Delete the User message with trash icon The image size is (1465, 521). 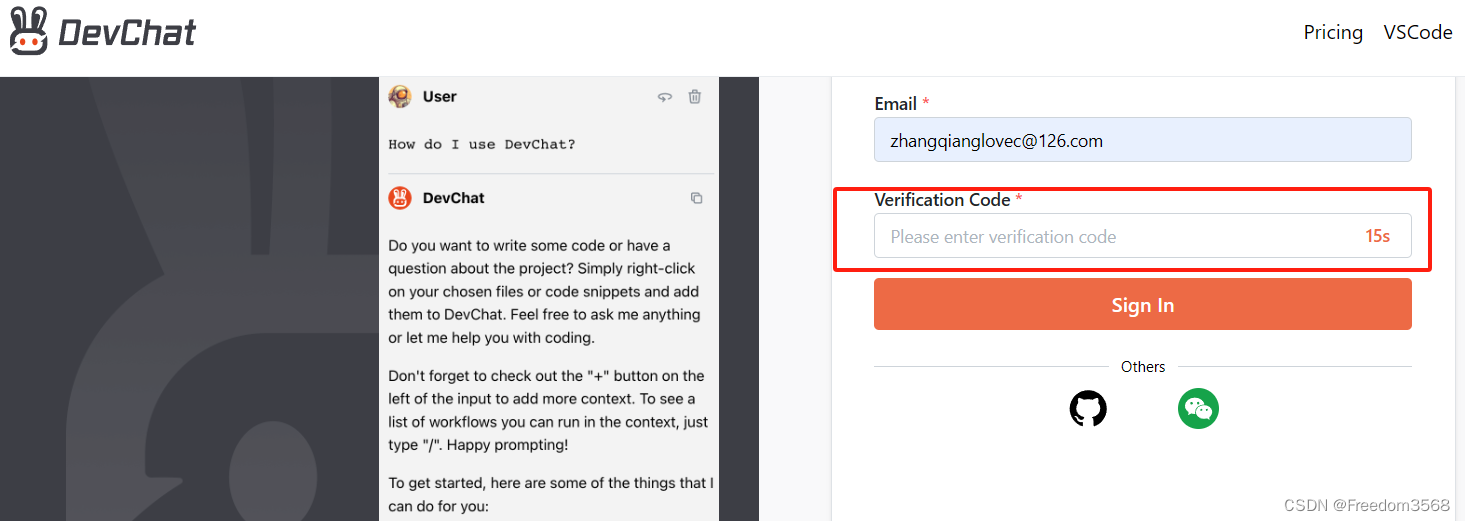tap(695, 97)
